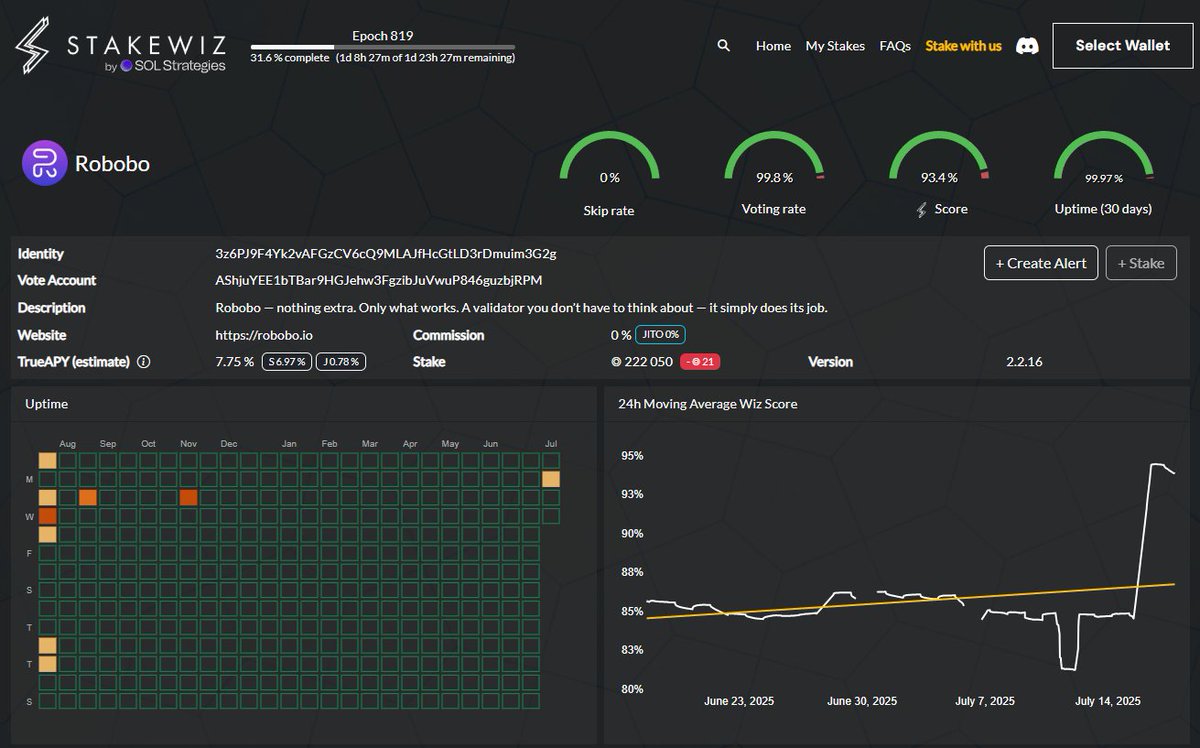Click Select Wallet button
This screenshot has height=748, width=1200.
tap(1123, 45)
